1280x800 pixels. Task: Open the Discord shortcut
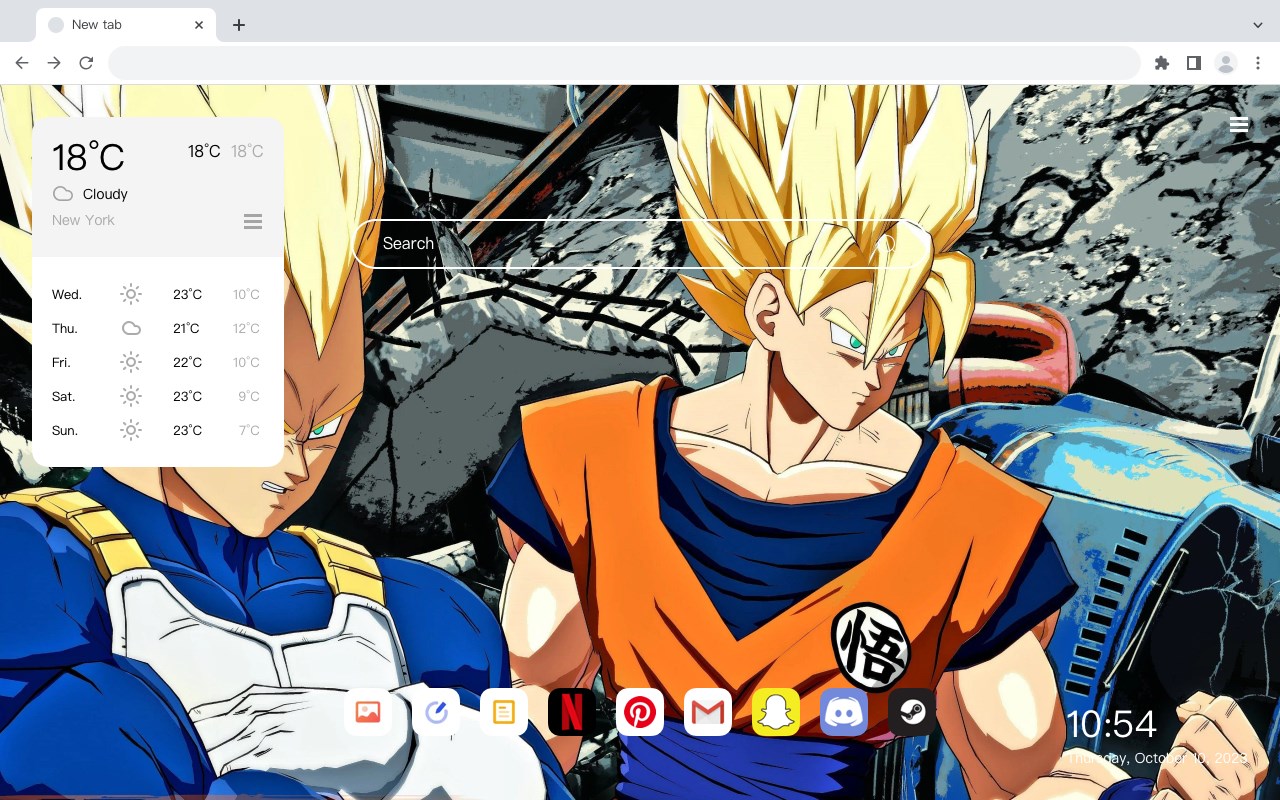tap(844, 712)
